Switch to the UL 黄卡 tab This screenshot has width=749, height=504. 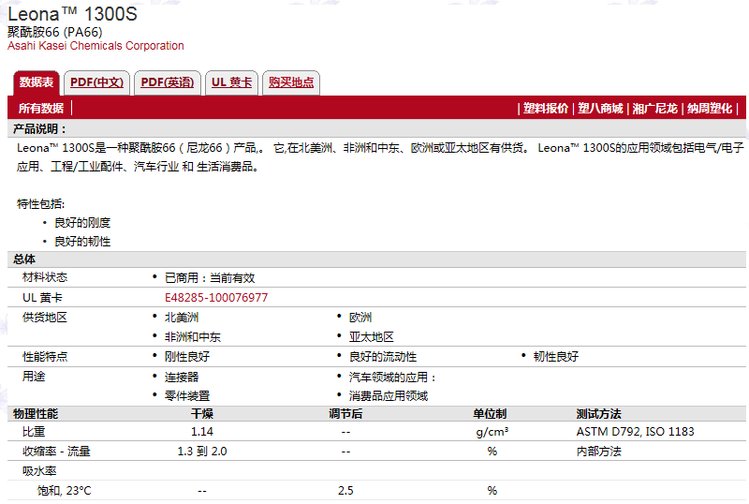point(232,83)
